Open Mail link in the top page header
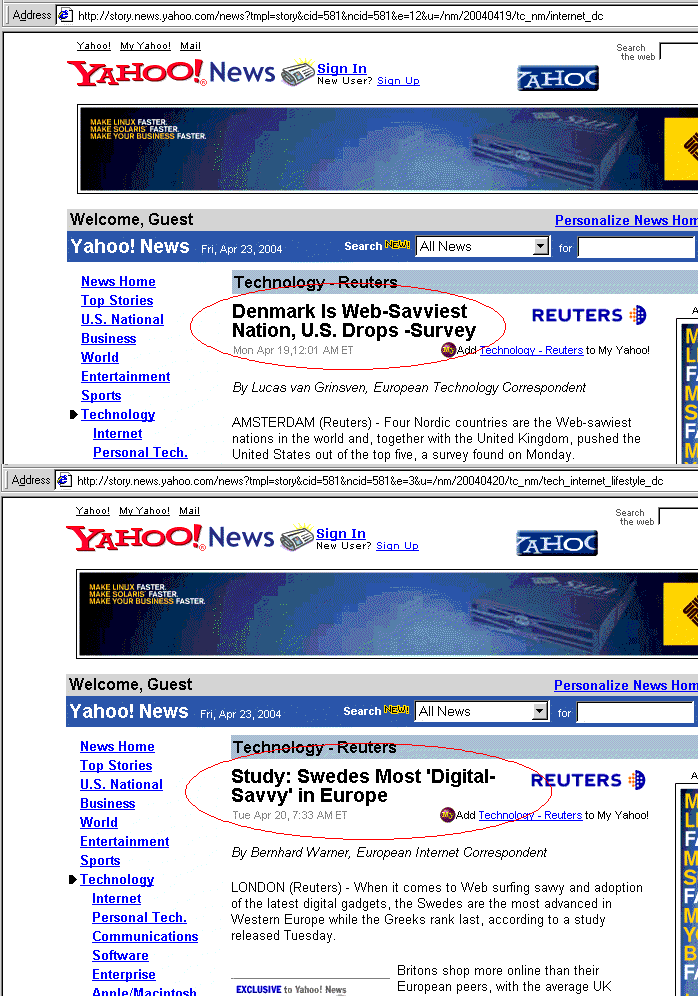Image resolution: width=698 pixels, height=996 pixels. tap(191, 46)
